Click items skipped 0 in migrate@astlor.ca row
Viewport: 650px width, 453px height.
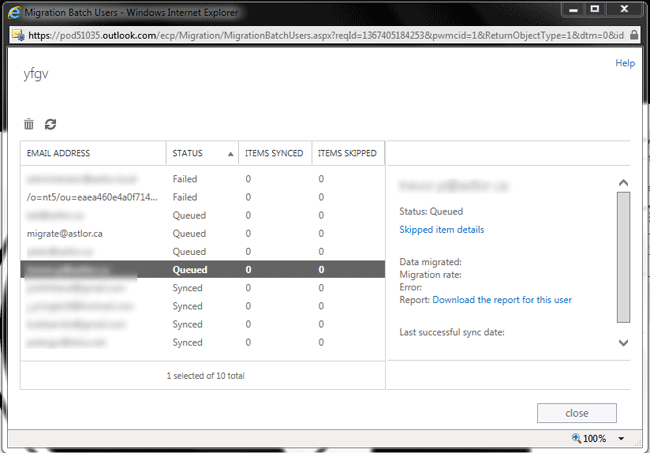[321, 233]
